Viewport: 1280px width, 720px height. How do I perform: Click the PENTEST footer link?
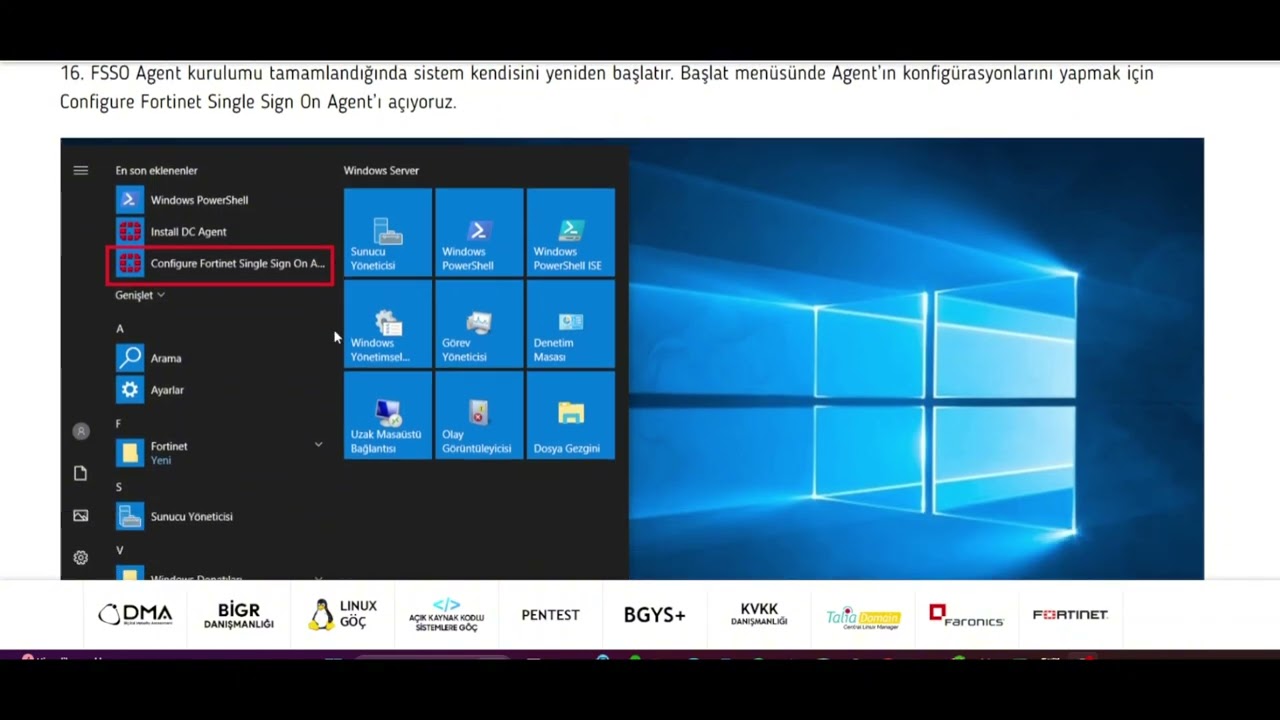click(550, 615)
